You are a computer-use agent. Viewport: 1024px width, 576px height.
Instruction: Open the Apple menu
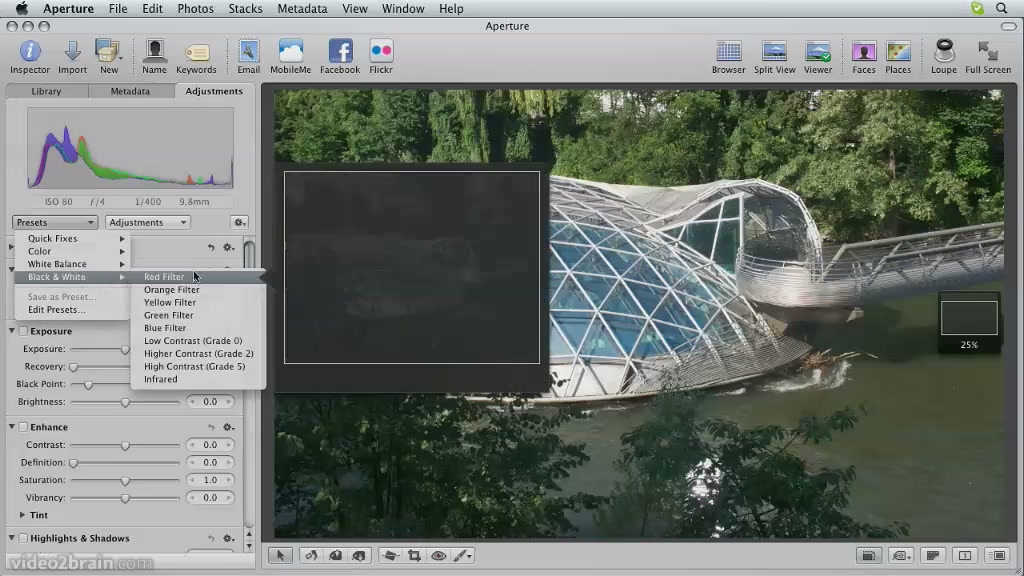click(22, 8)
